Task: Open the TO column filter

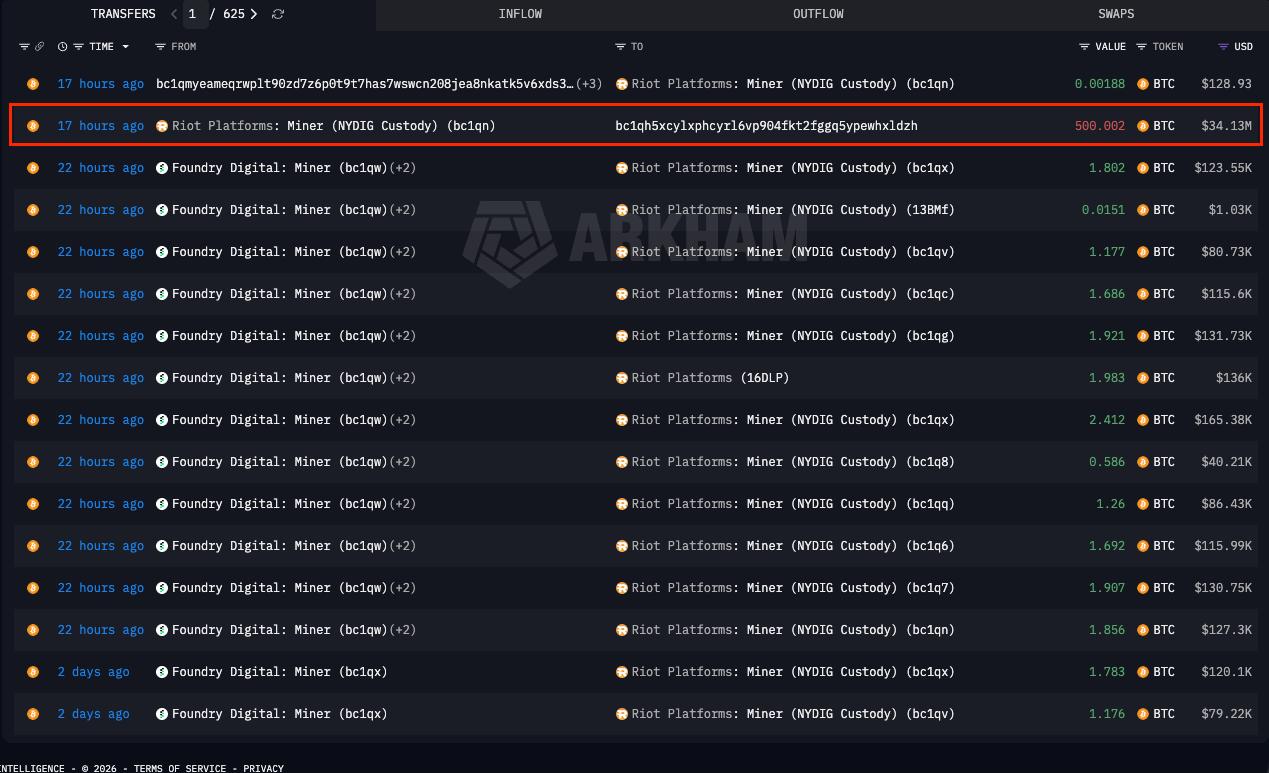Action: 620,47
